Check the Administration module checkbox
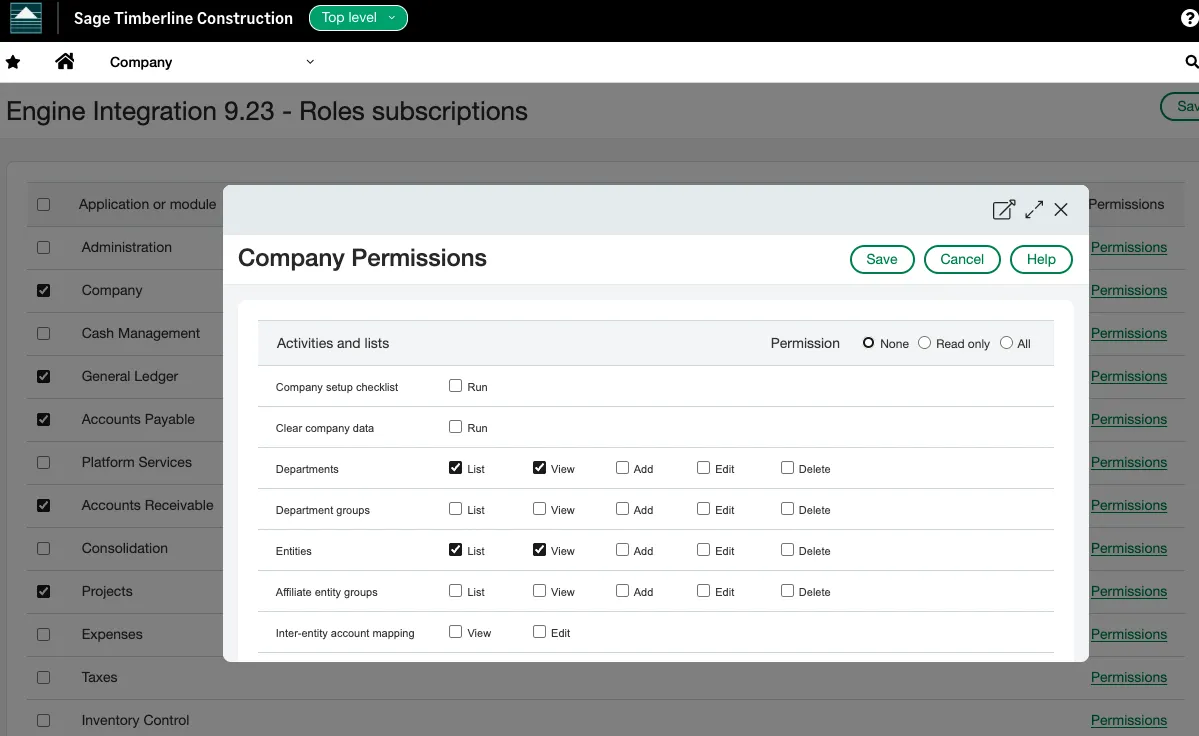This screenshot has height=736, width=1199. (x=44, y=248)
